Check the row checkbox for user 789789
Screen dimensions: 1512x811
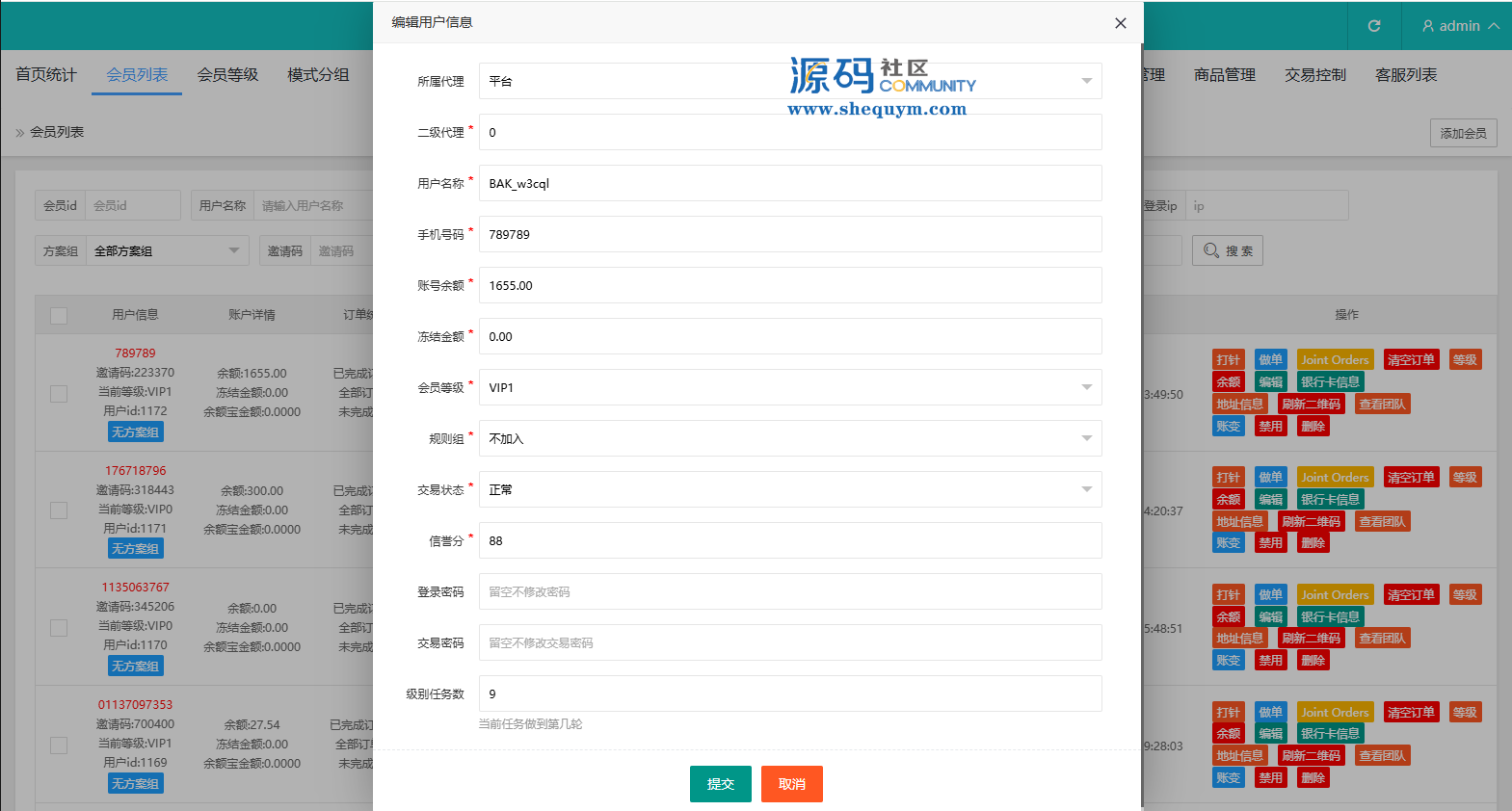(59, 393)
